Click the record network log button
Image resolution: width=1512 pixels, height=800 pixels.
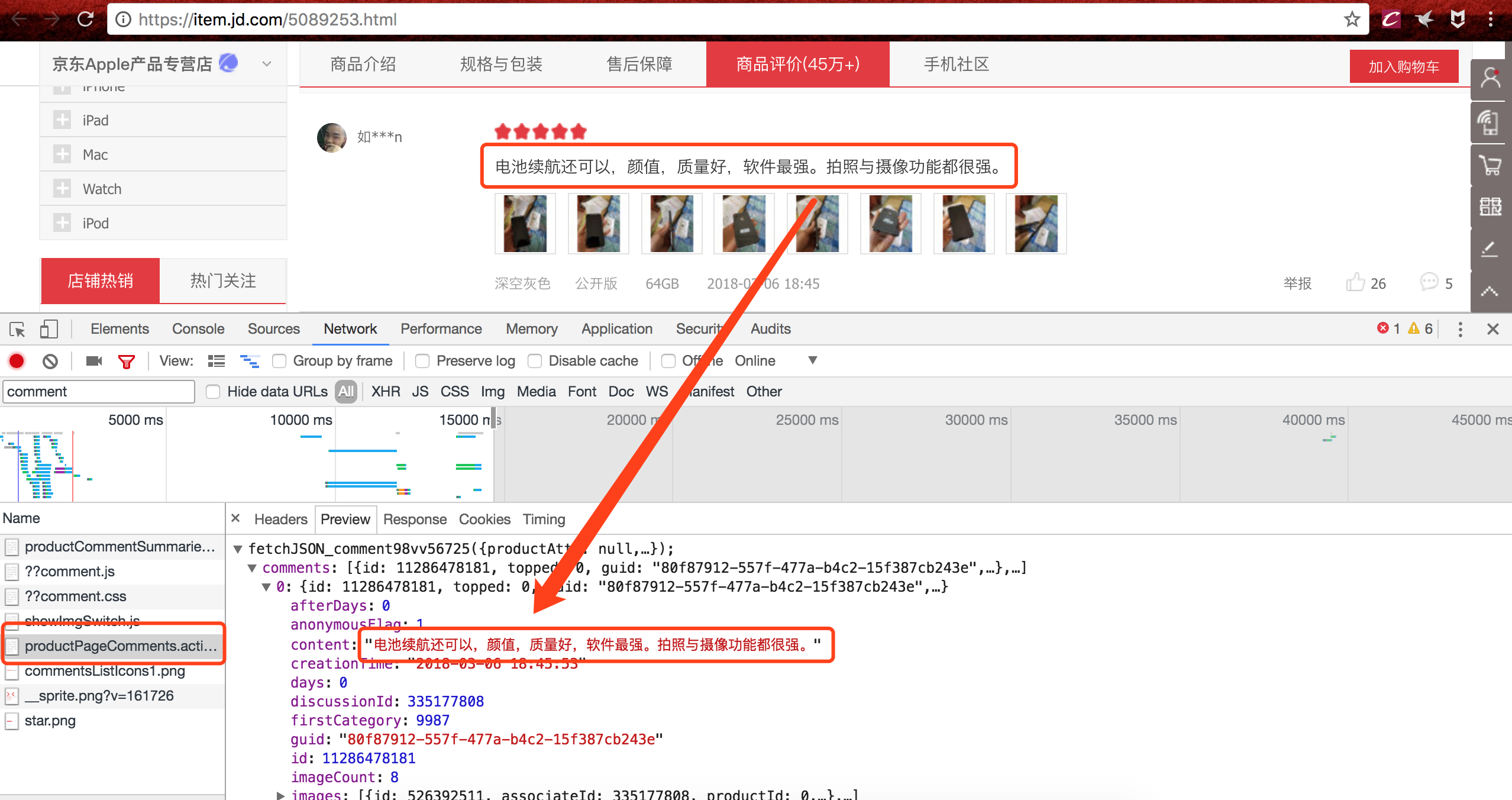pyautogui.click(x=17, y=361)
